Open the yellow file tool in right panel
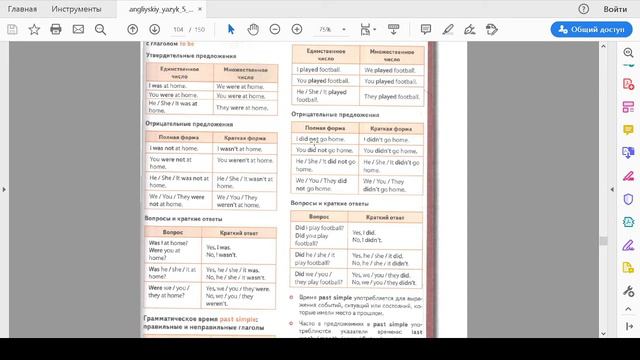 629,268
